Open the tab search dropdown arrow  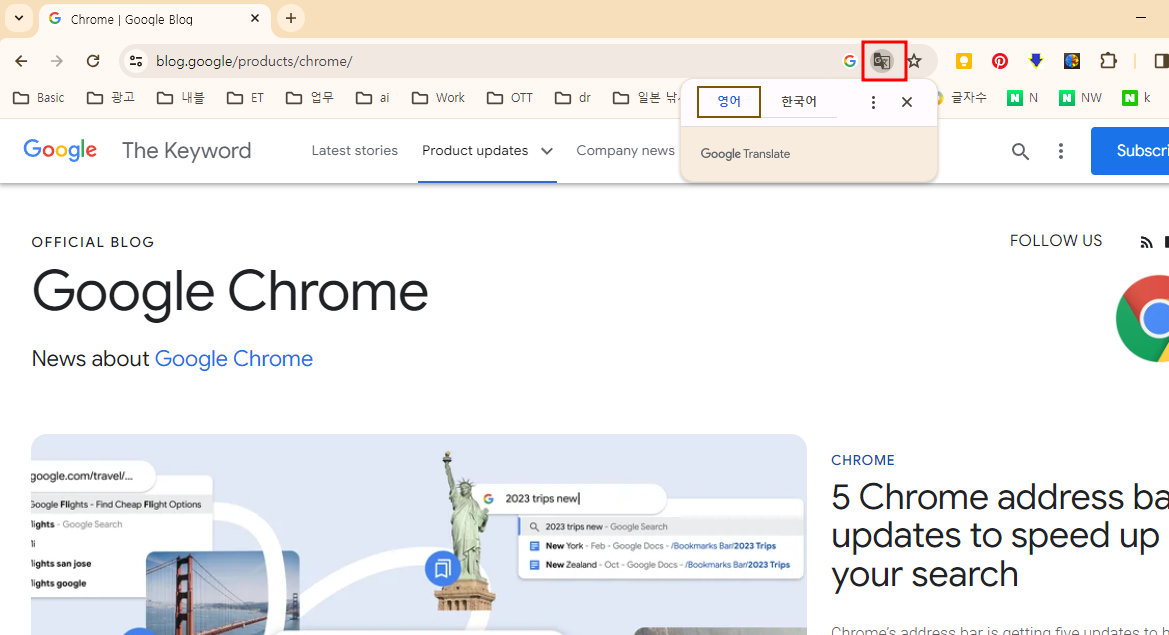pos(19,18)
